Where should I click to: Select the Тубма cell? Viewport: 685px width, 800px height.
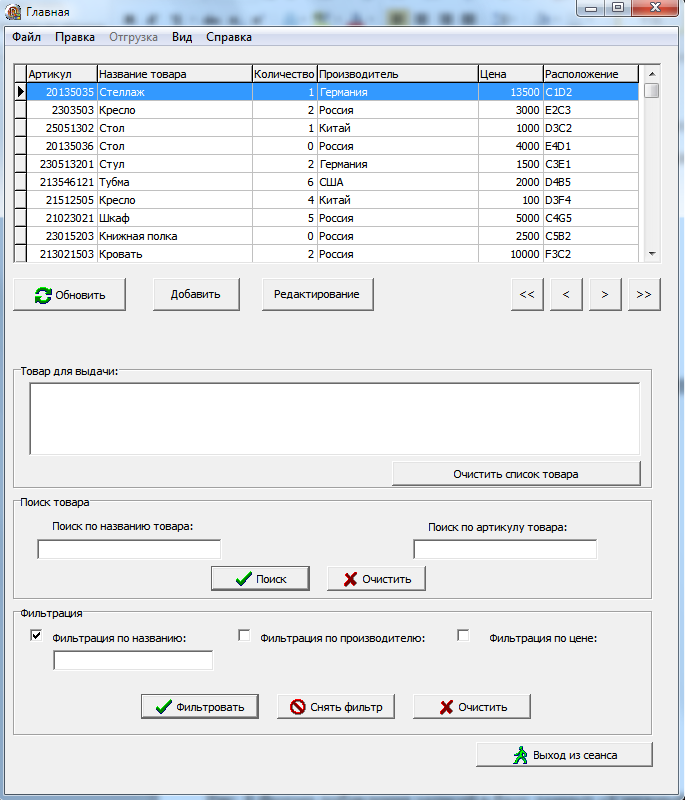pyautogui.click(x=175, y=182)
